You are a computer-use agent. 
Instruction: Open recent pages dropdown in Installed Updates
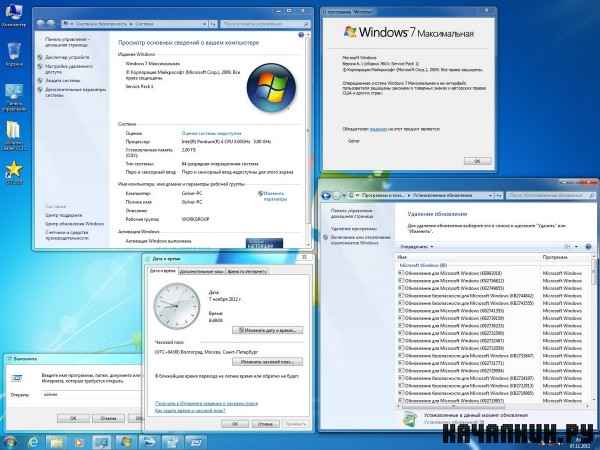point(344,196)
